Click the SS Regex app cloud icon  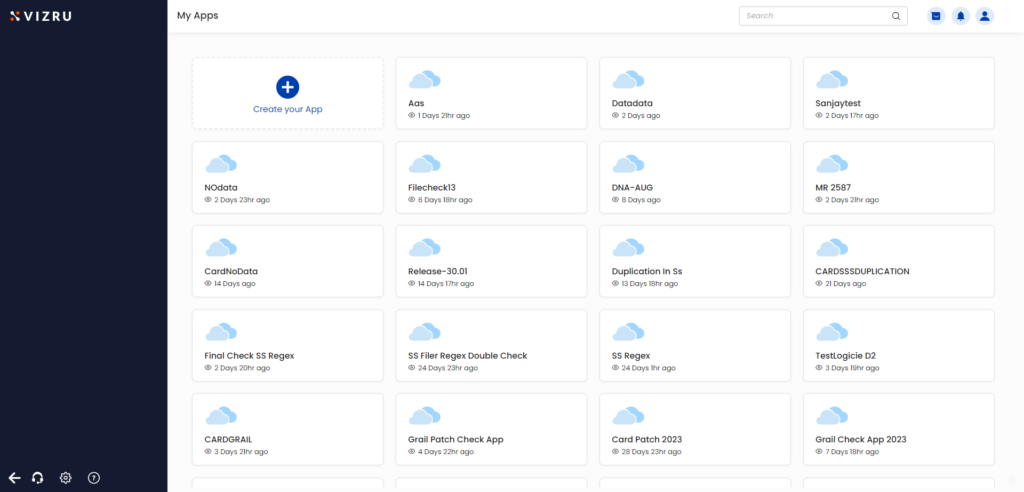click(x=628, y=331)
